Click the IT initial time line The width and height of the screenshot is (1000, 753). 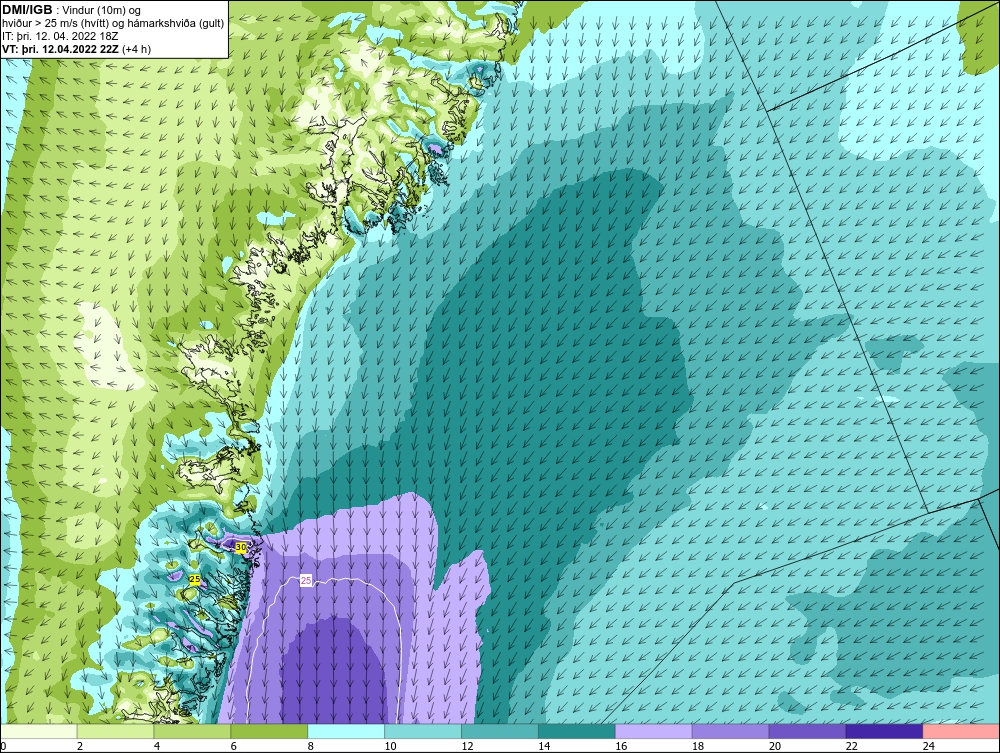point(60,36)
